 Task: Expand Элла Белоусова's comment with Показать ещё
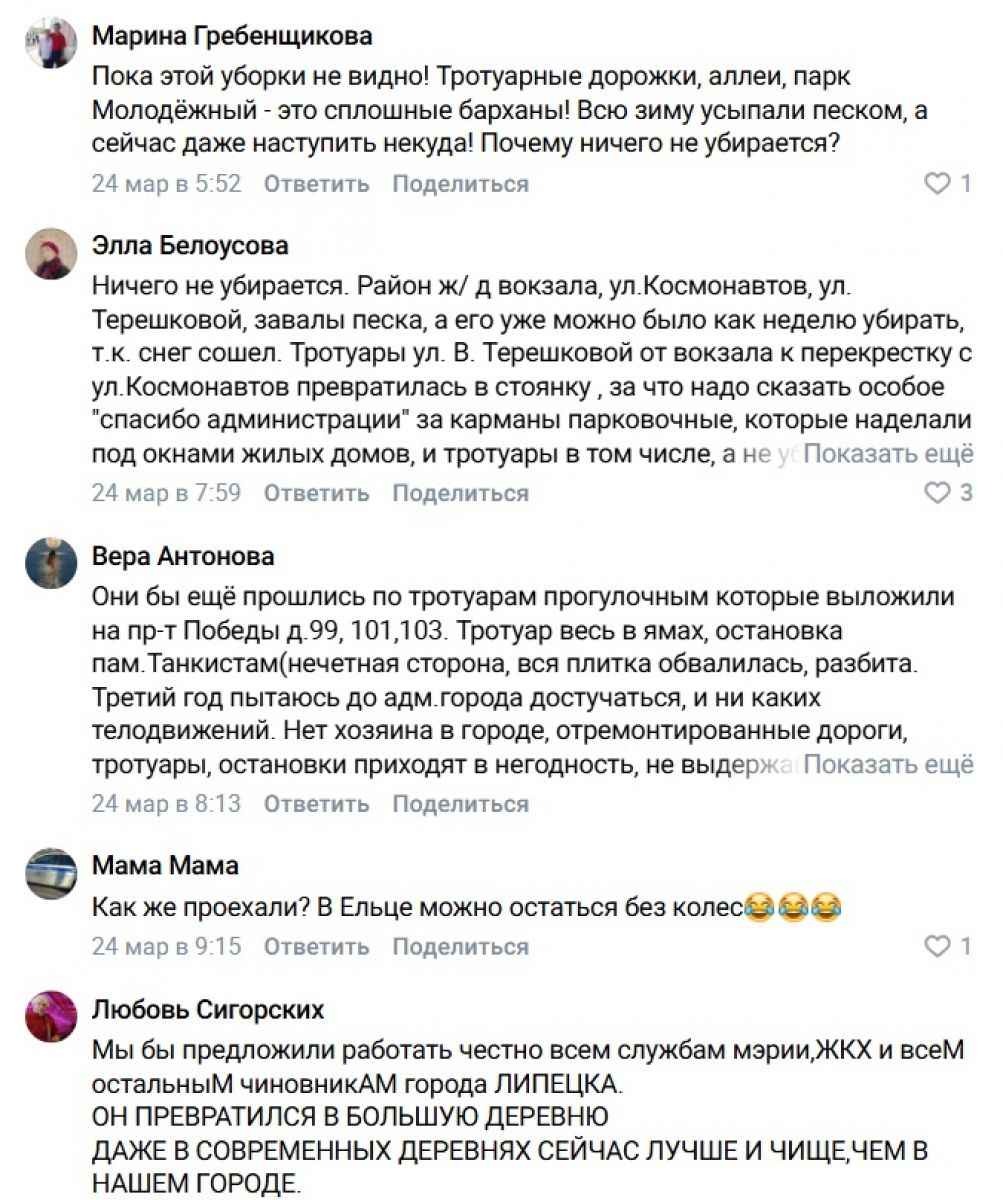(x=888, y=455)
